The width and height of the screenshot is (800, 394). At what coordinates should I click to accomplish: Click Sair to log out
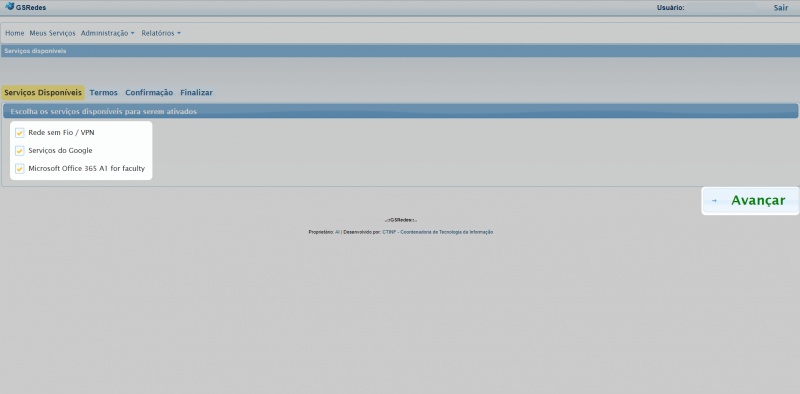point(781,8)
